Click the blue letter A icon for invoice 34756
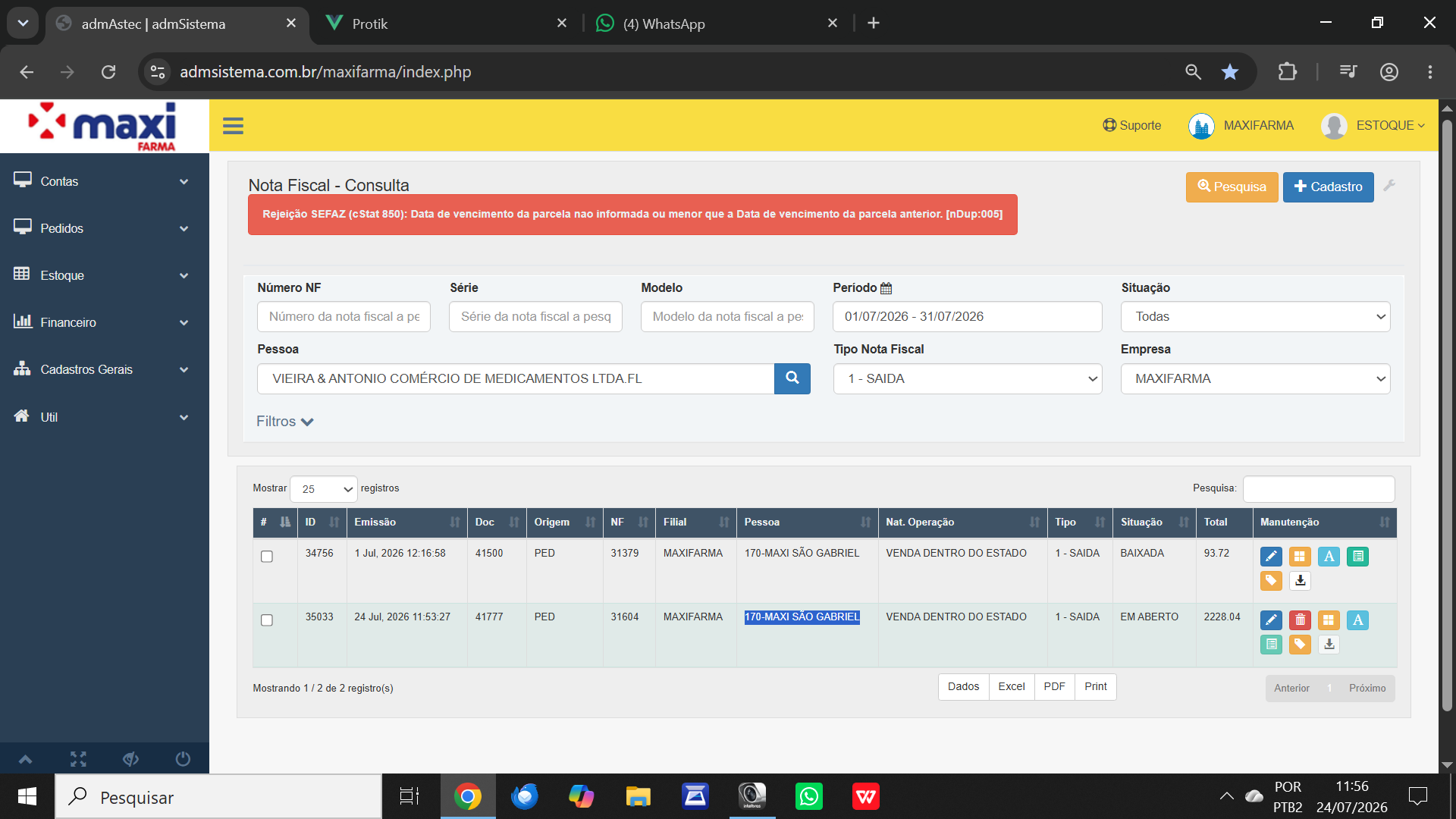This screenshot has height=819, width=1456. point(1329,557)
